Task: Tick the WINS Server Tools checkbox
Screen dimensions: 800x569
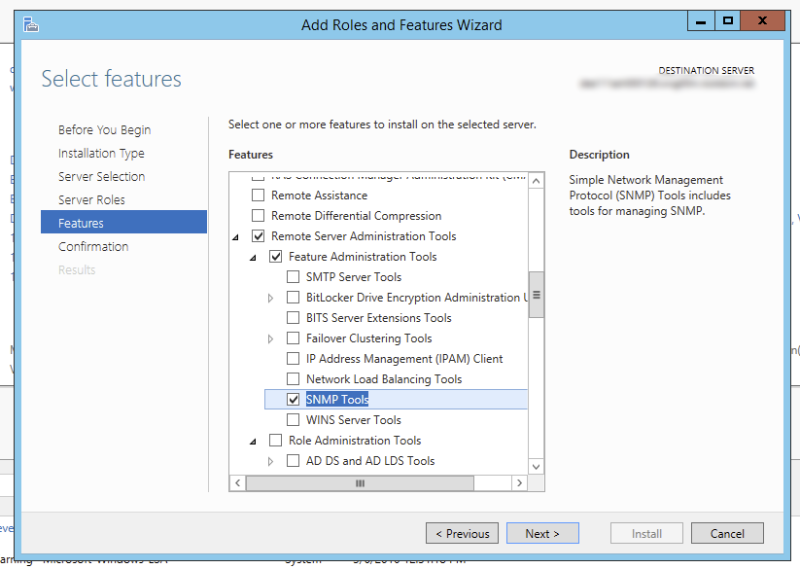Action: pyautogui.click(x=293, y=420)
